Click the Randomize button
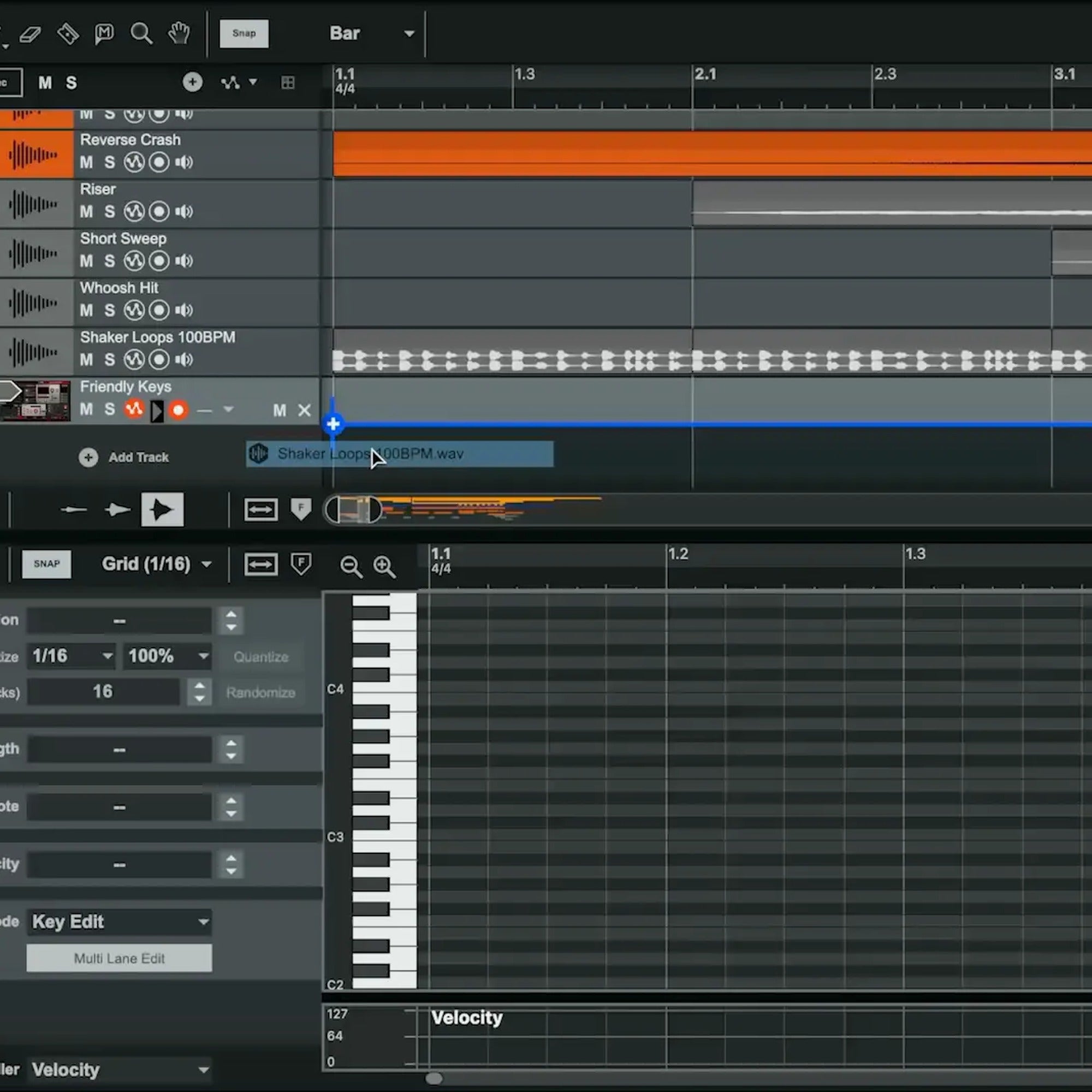Viewport: 1092px width, 1092px height. 261,692
